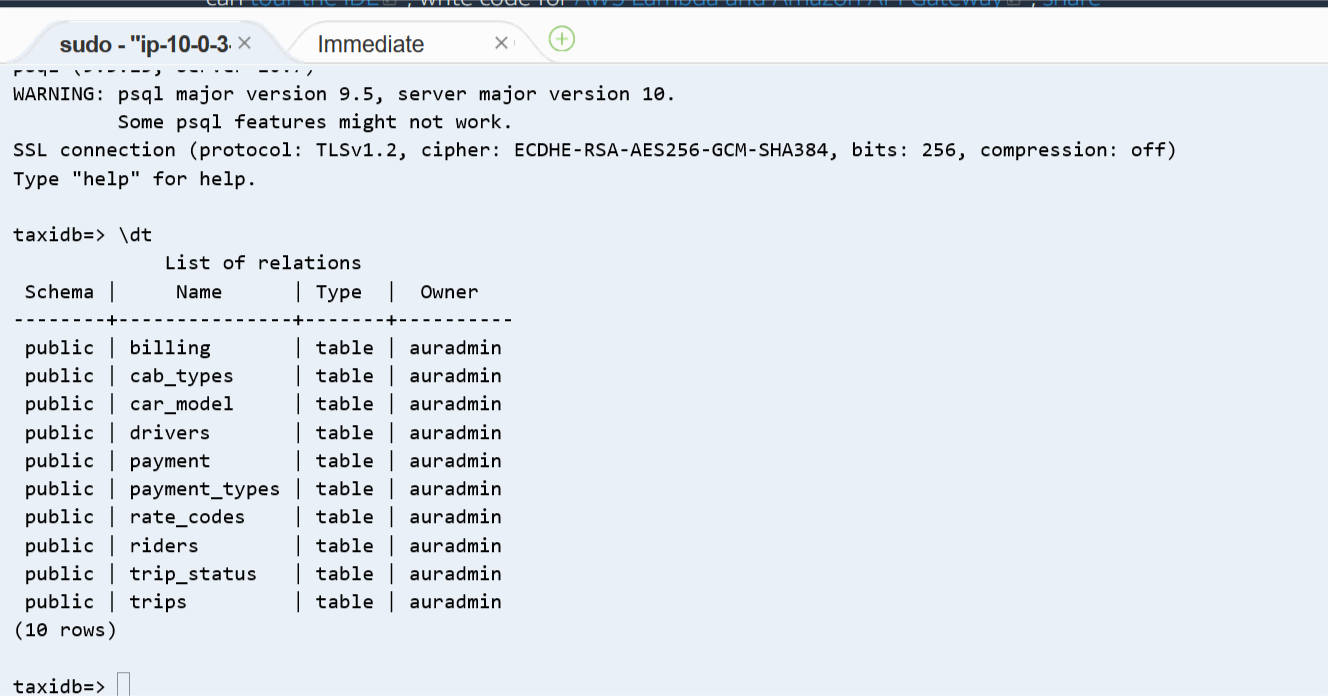
Task: Click the car_model table name
Action: point(181,404)
